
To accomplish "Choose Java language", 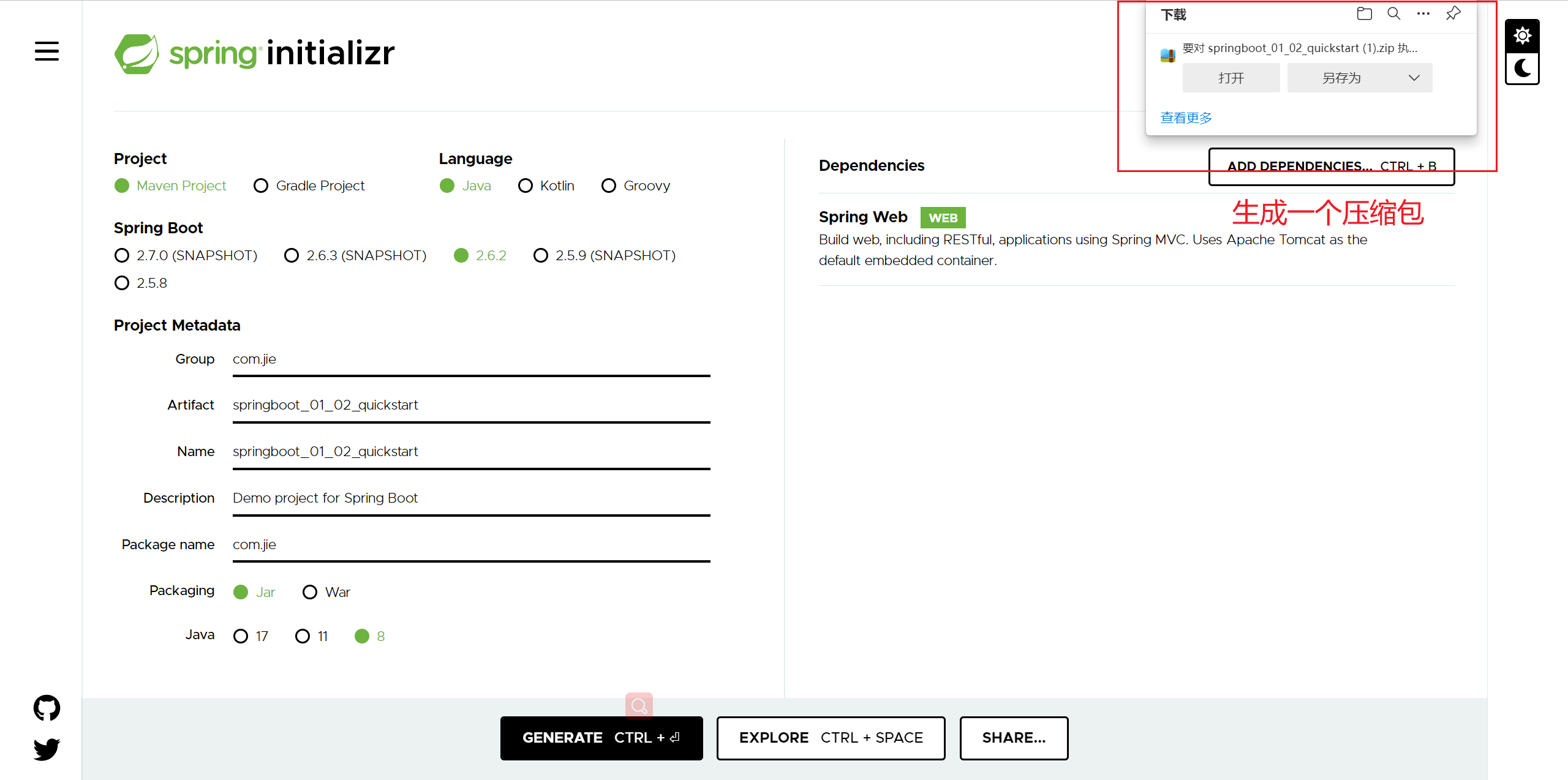I will click(x=466, y=186).
